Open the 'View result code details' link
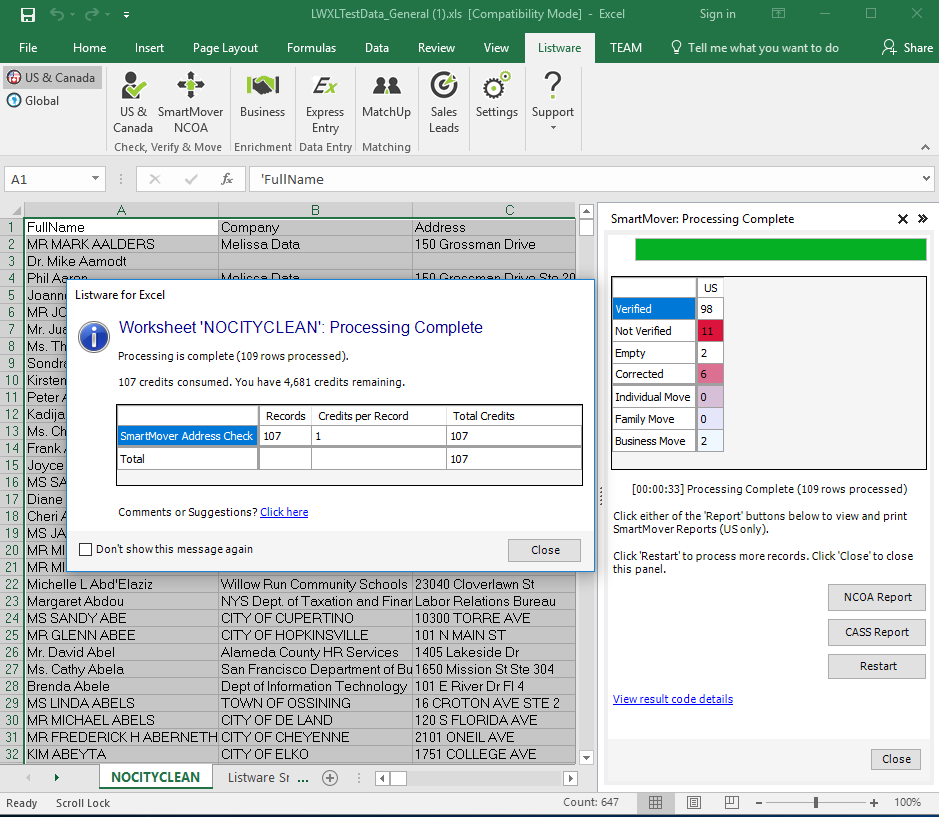The width and height of the screenshot is (939, 817). pos(672,699)
